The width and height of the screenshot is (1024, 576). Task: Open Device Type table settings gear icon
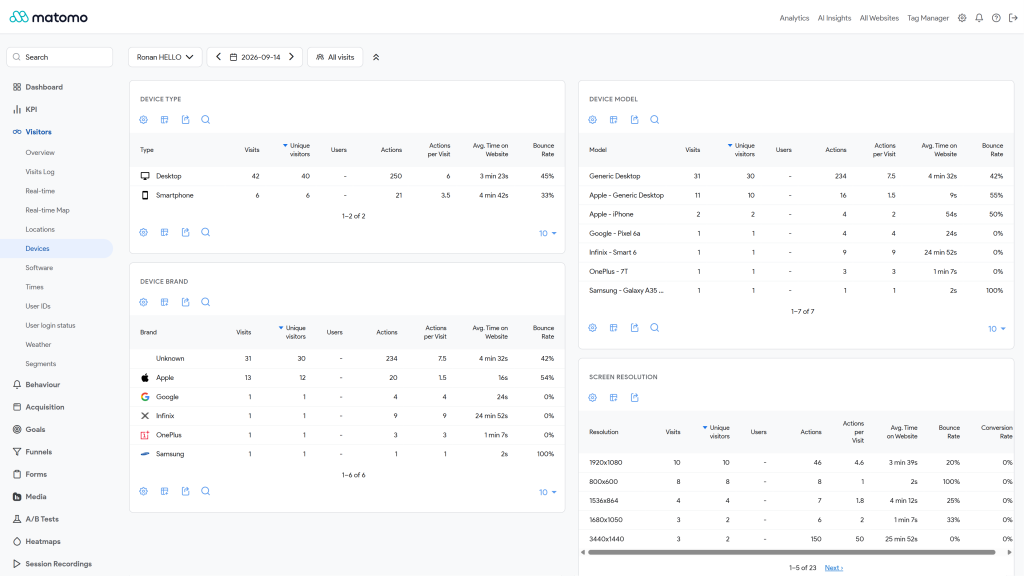pyautogui.click(x=144, y=120)
